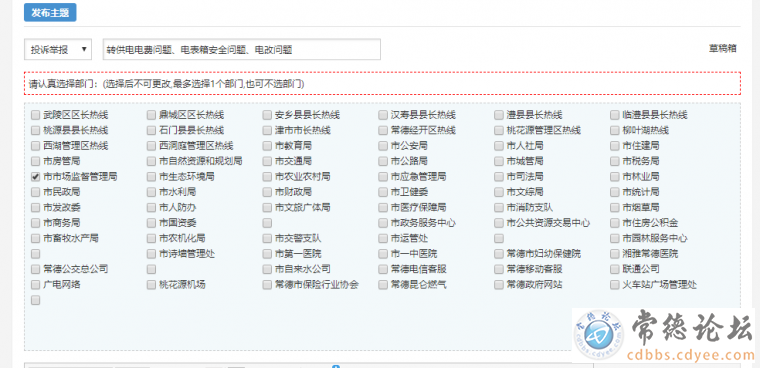Select 石门县县长热线 checkbox

[151, 130]
